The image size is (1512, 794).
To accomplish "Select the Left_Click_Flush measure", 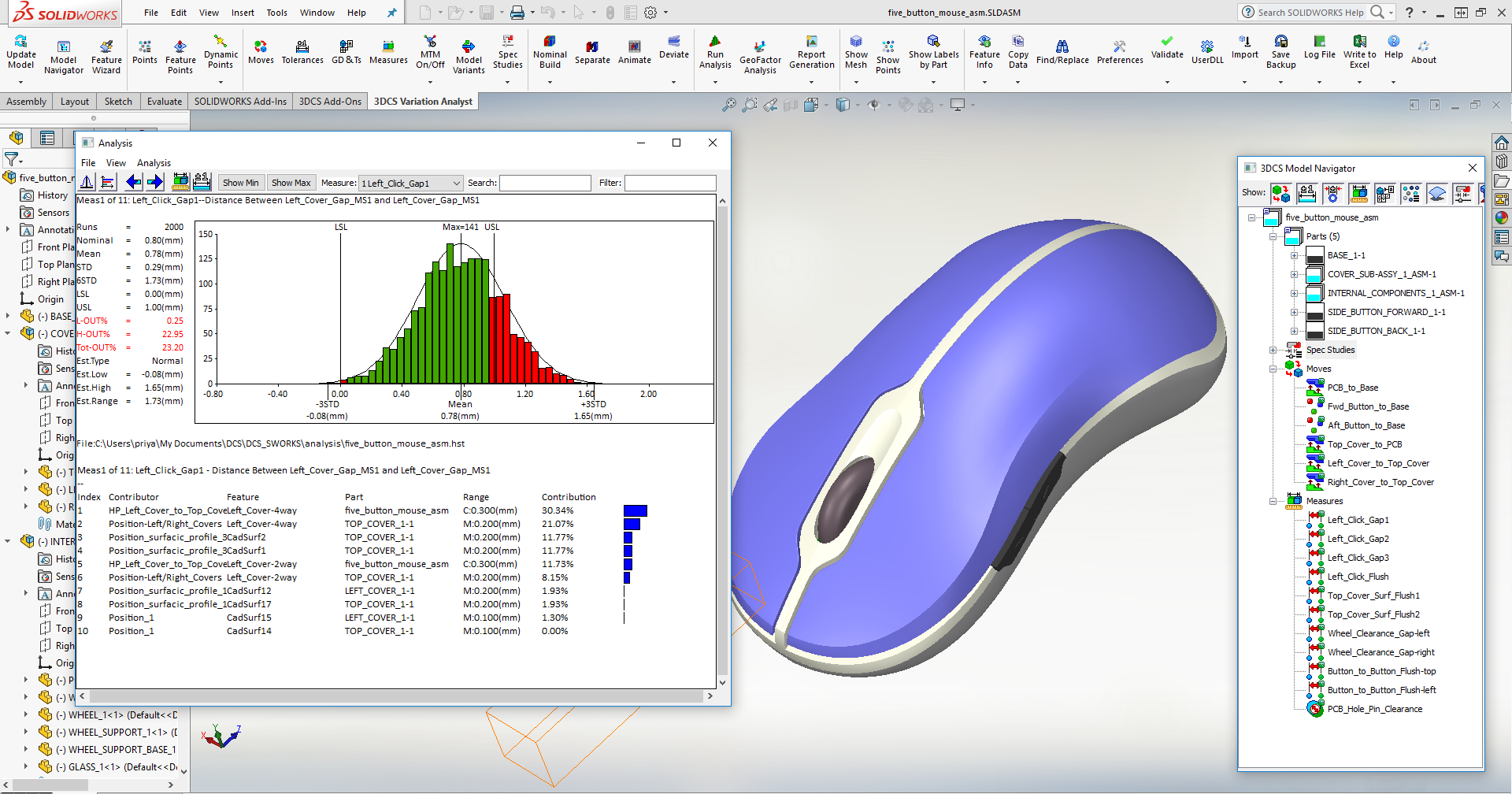I will (1359, 576).
